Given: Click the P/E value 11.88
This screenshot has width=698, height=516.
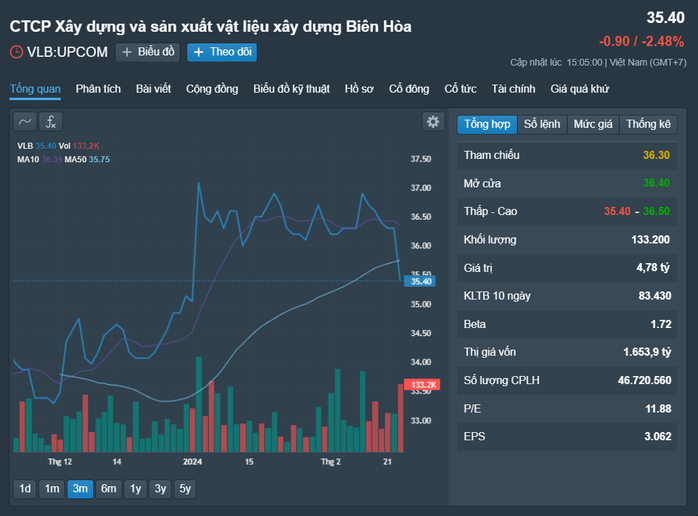Looking at the screenshot, I should tap(658, 409).
